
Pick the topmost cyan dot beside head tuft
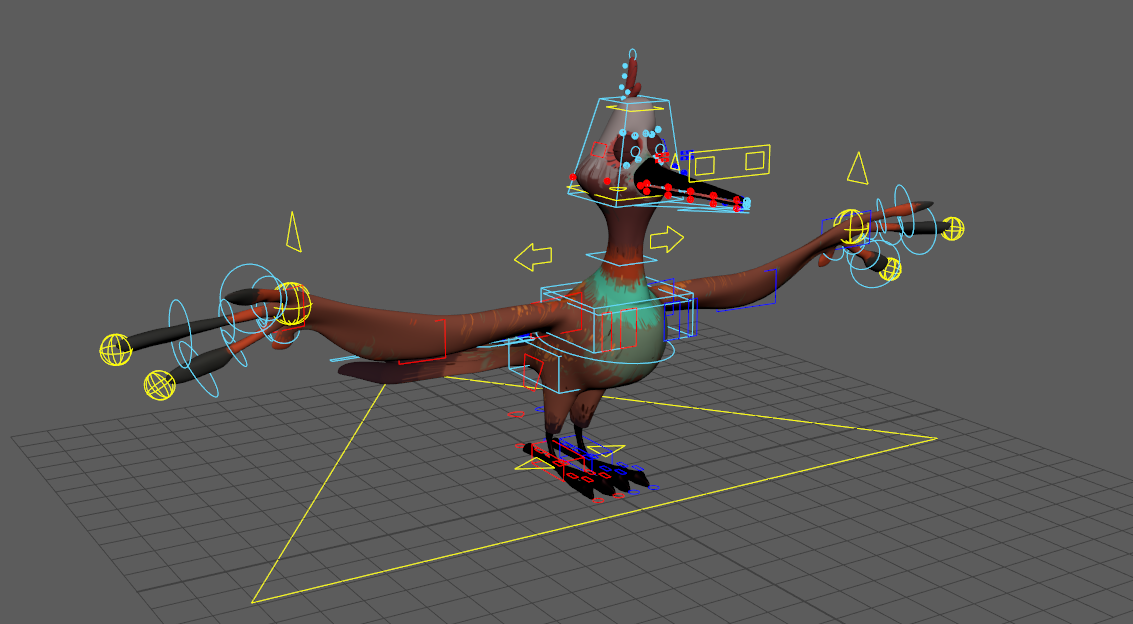[x=626, y=66]
